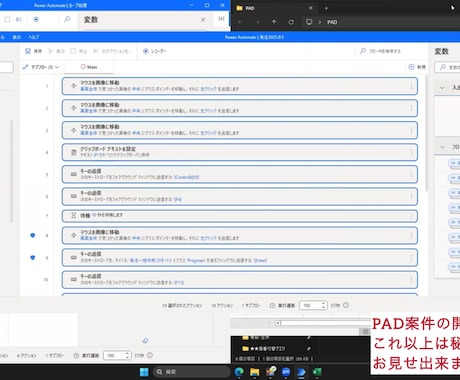This screenshot has width=460, height=380.
Task: Select action 4 Set clipboard text
Action: (240, 152)
